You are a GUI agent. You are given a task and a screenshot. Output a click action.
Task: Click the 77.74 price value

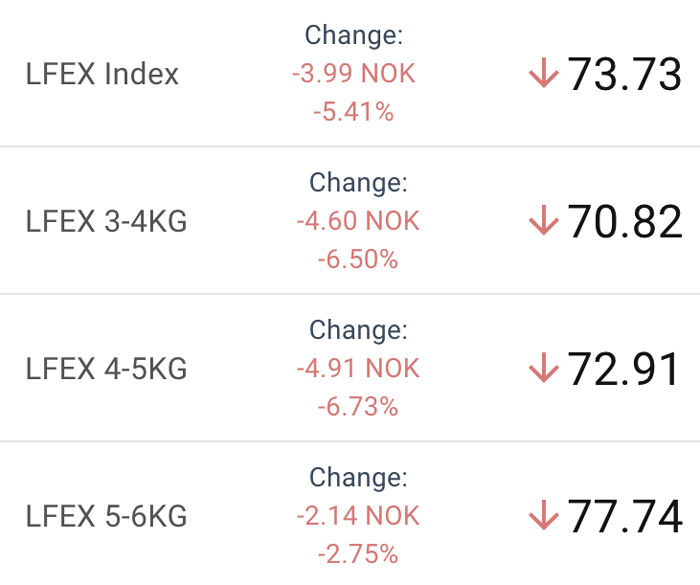tap(625, 516)
